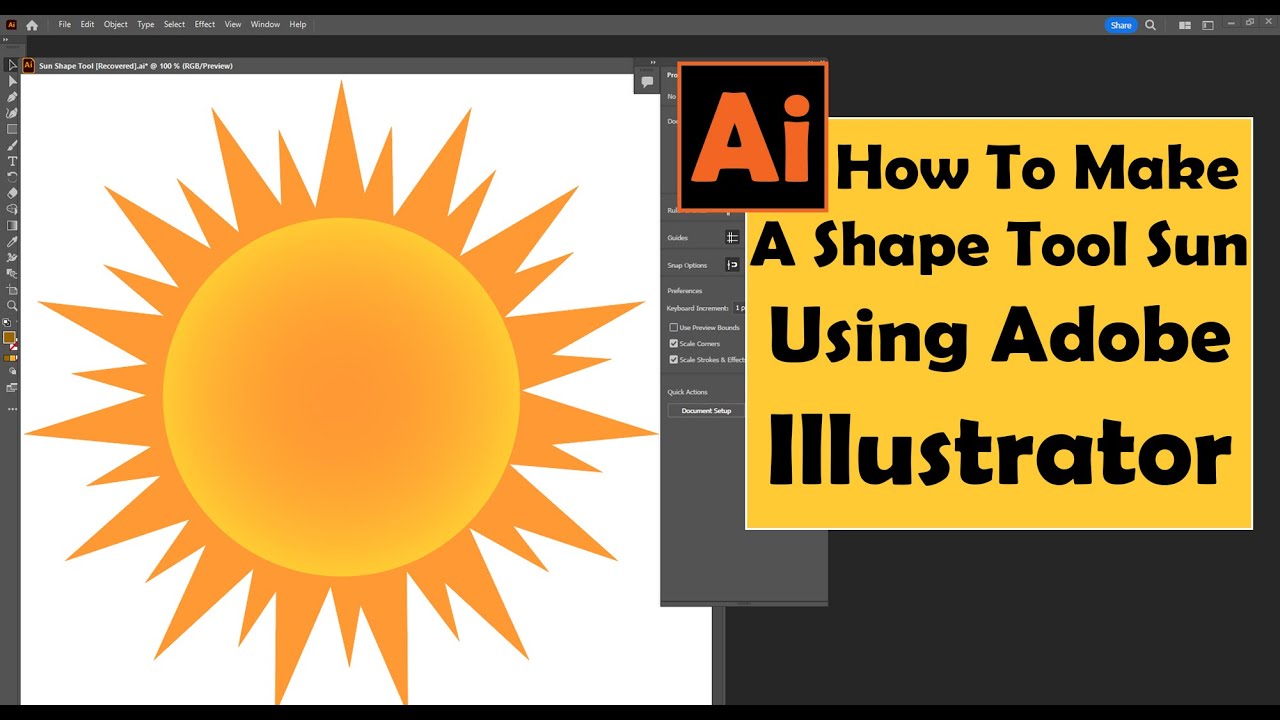
Task: Select the Paintbrush tool
Action: pos(12,145)
